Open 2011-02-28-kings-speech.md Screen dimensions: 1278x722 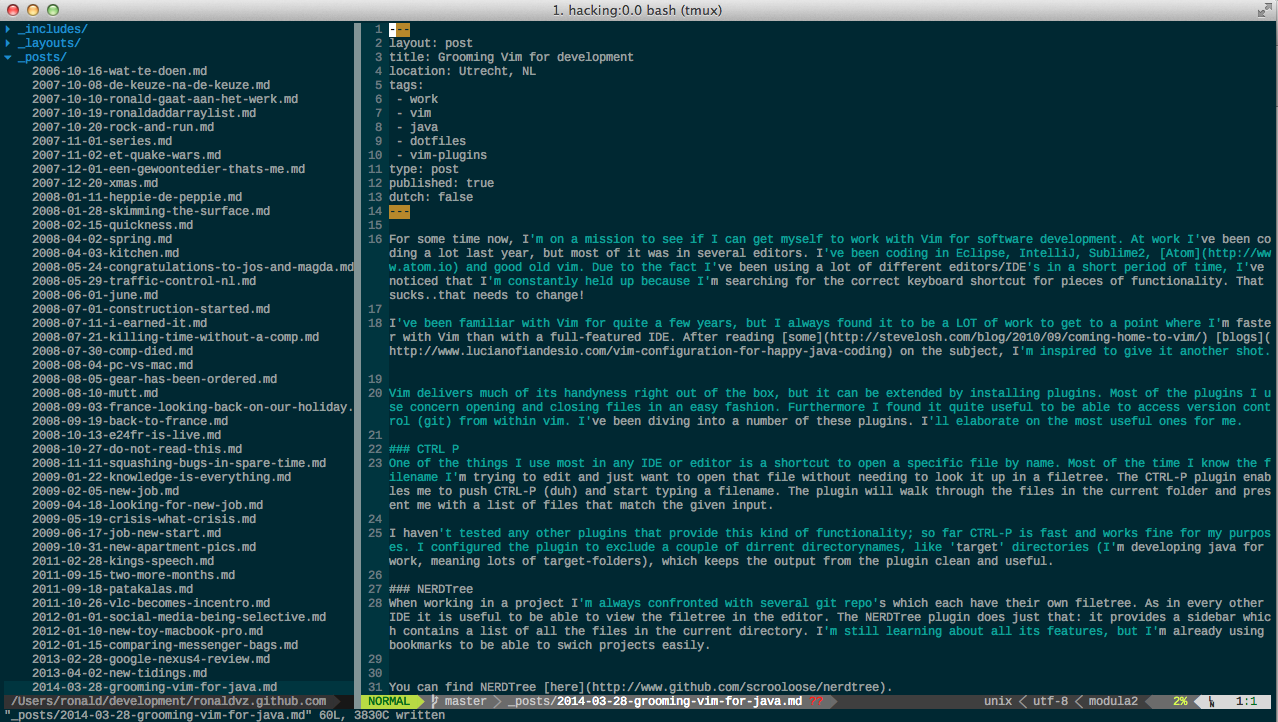[x=123, y=561]
